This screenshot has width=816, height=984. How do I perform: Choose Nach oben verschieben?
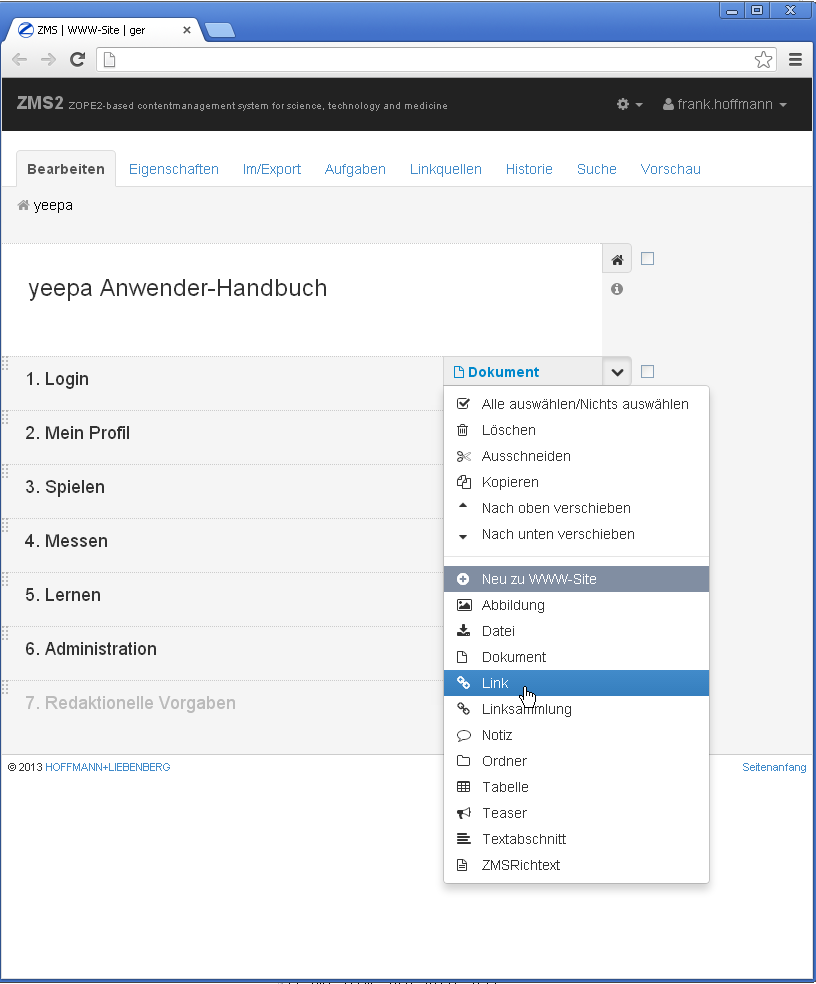pyautogui.click(x=576, y=508)
